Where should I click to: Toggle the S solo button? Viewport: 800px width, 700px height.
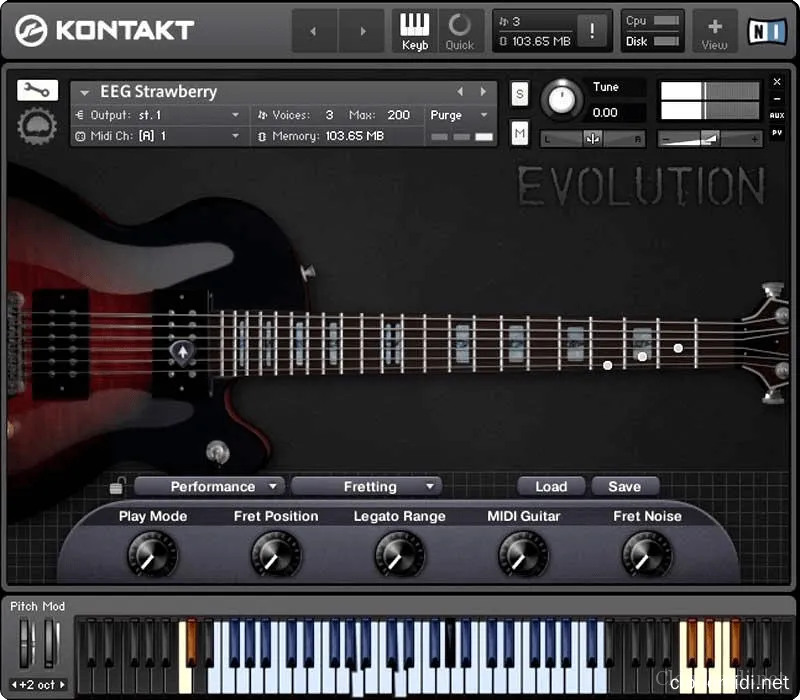(520, 94)
